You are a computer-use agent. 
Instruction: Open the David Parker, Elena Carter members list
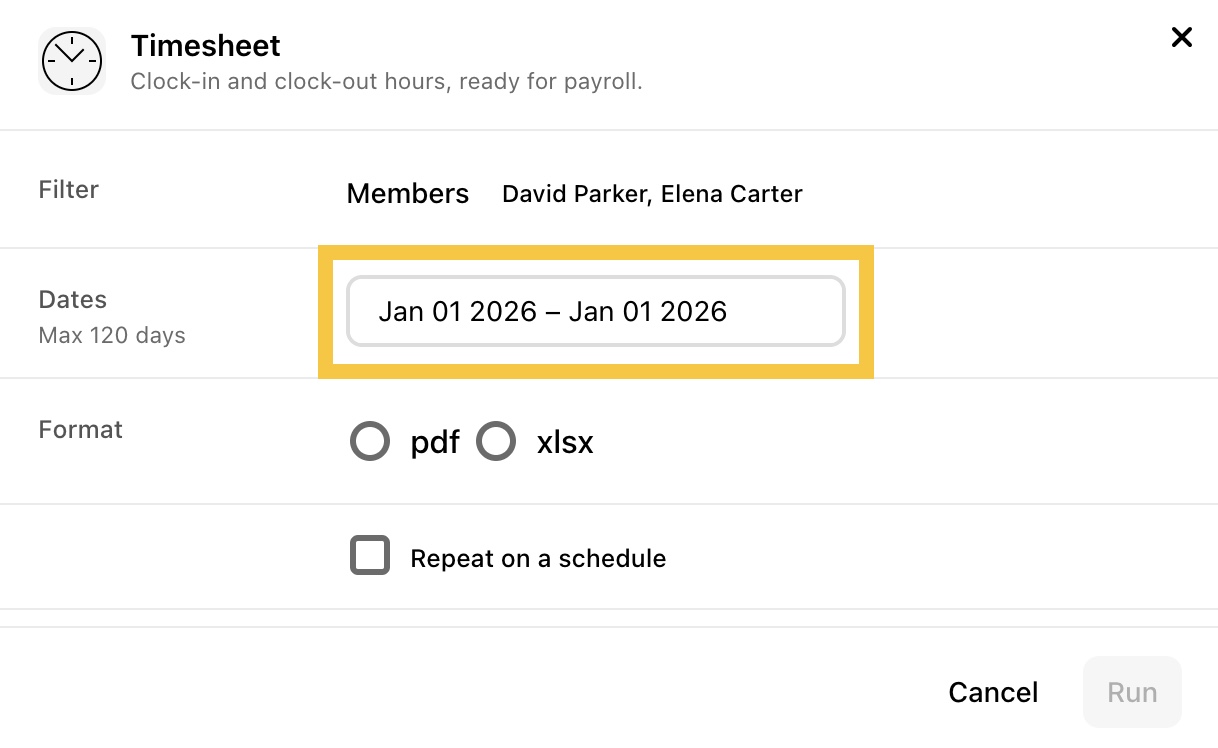(x=652, y=194)
